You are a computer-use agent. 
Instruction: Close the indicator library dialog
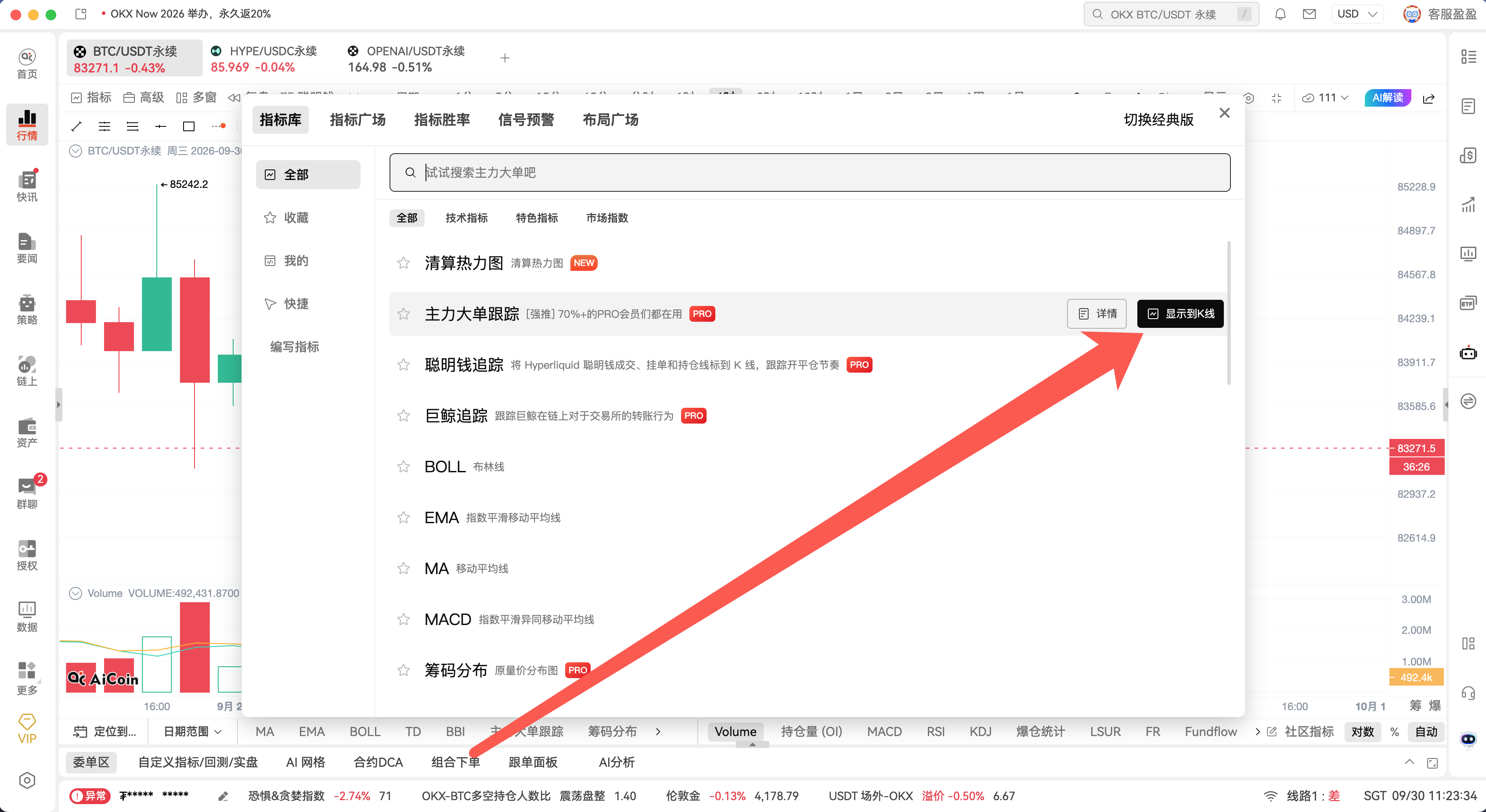coord(1224,113)
